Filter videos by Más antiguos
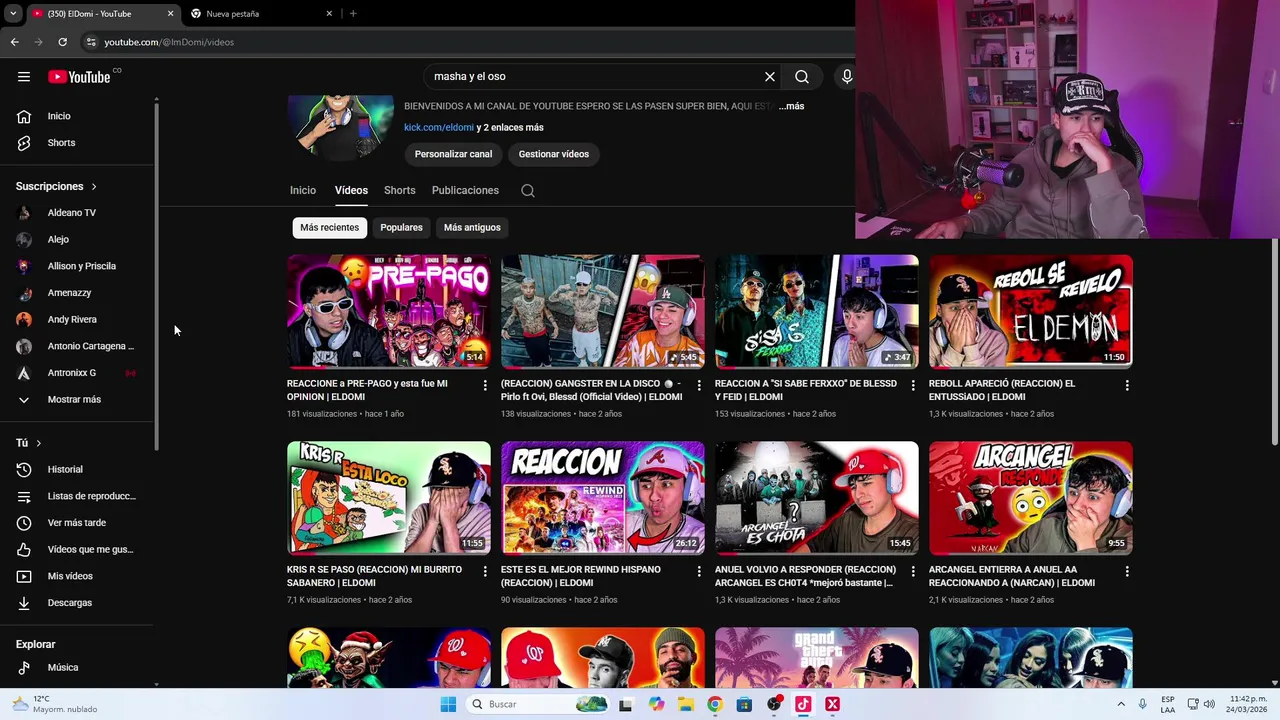 tap(472, 227)
